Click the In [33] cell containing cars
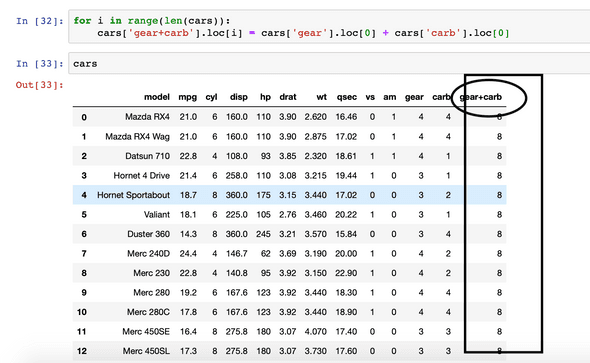 click(329, 63)
